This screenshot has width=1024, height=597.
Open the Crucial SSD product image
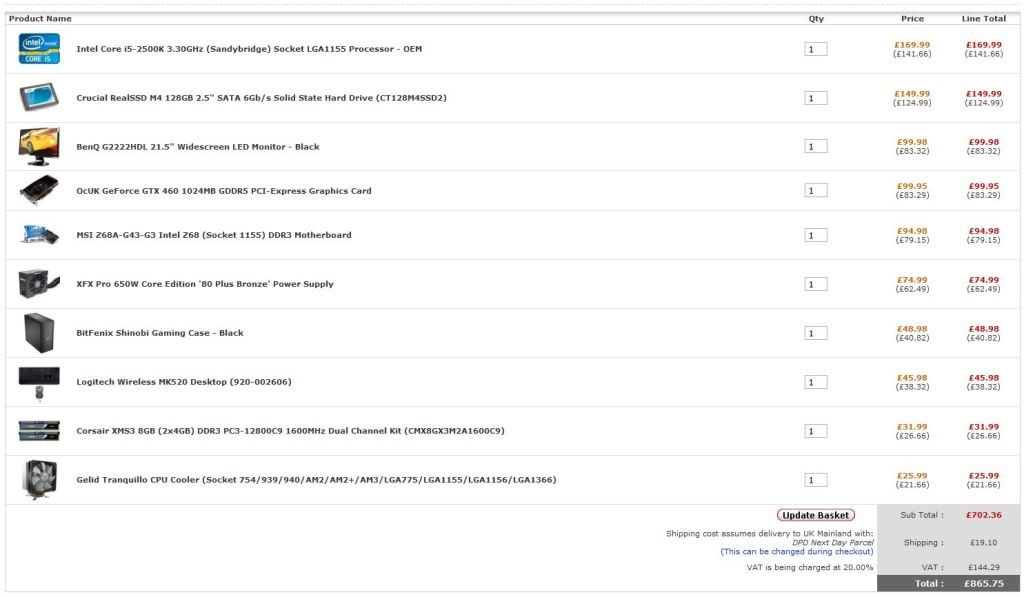[39, 97]
